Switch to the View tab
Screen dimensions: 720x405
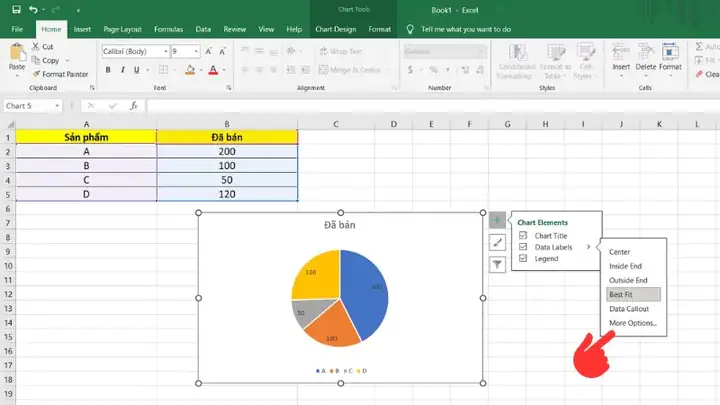coord(266,29)
